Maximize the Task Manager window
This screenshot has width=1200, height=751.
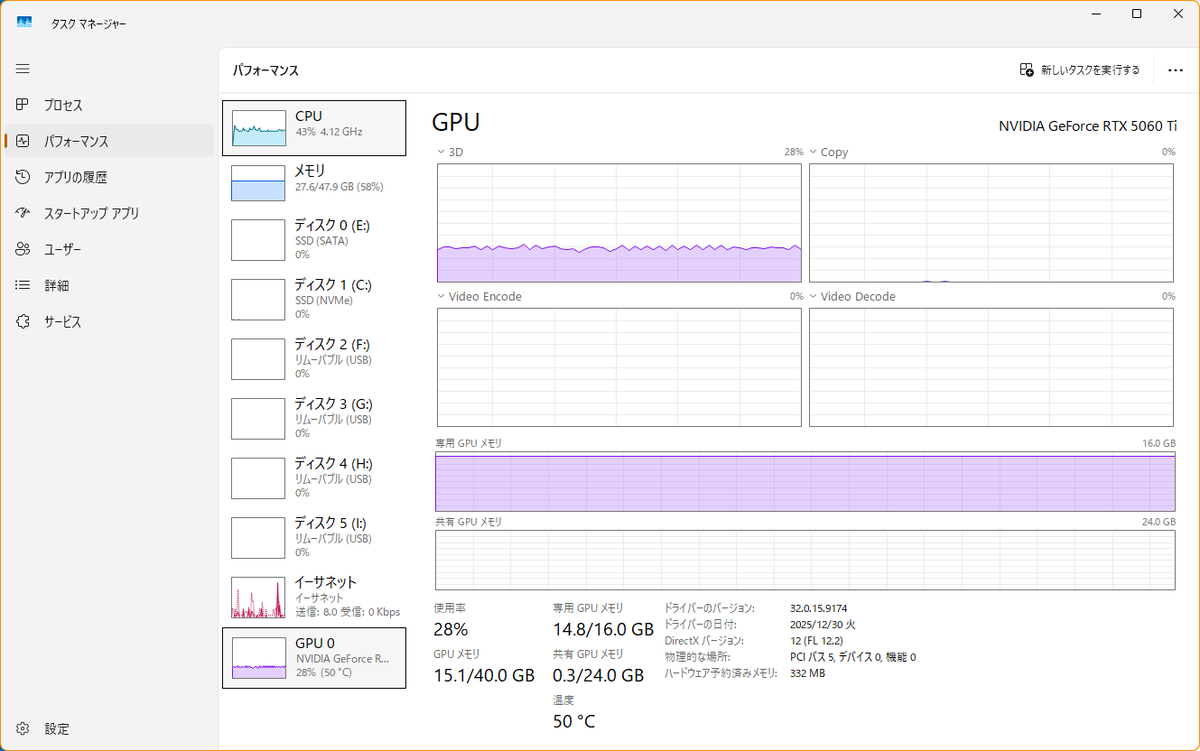[x=1137, y=14]
